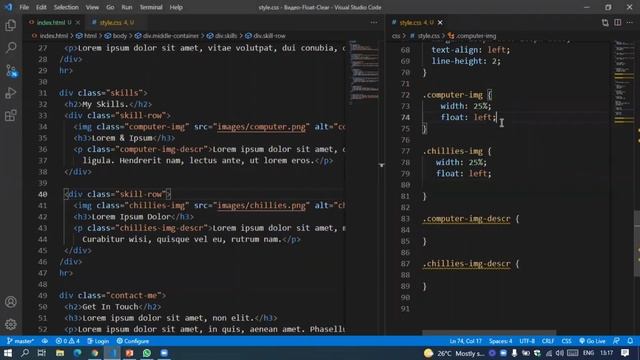Open Task View on taskbar
640x360 pixels.
[x=42, y=353]
